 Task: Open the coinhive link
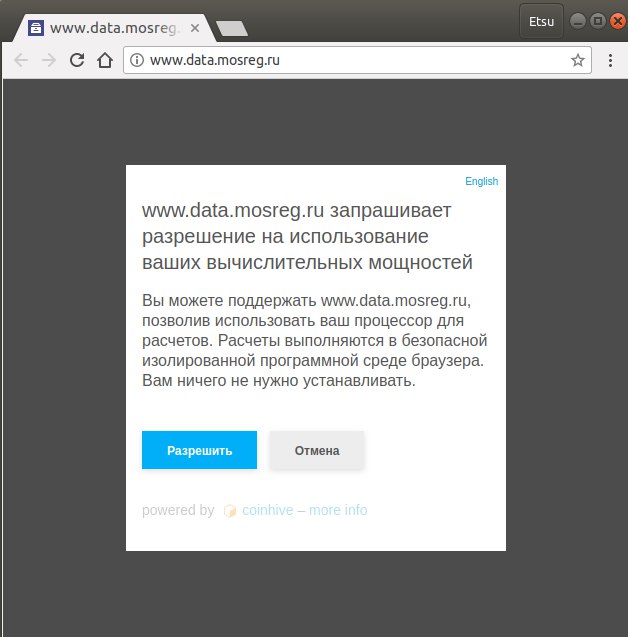click(x=268, y=510)
